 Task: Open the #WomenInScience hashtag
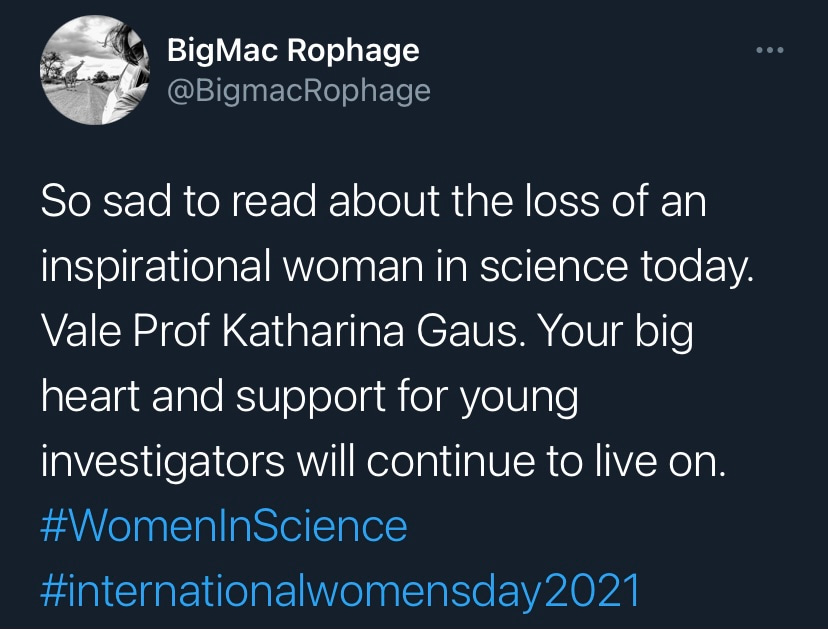pos(224,526)
